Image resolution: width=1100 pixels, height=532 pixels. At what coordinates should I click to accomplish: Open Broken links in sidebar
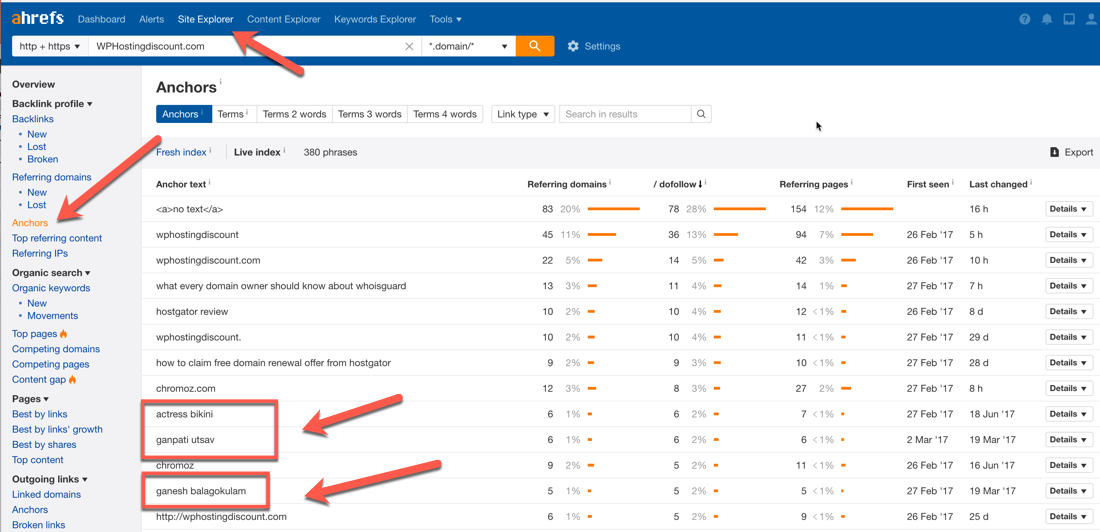coord(39,525)
